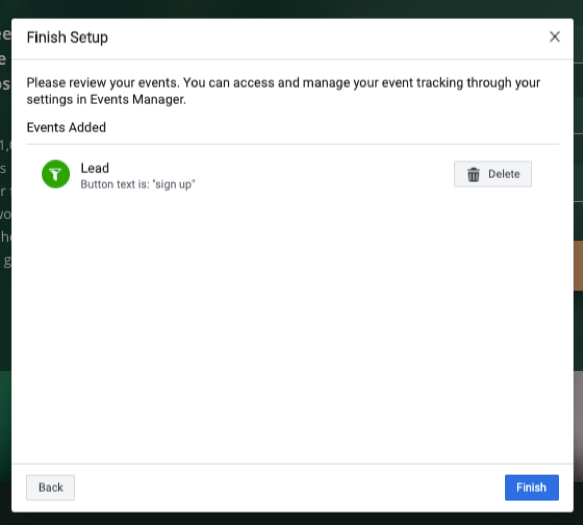
Task: Confirm setup with the blue Finish button
Action: (x=532, y=487)
